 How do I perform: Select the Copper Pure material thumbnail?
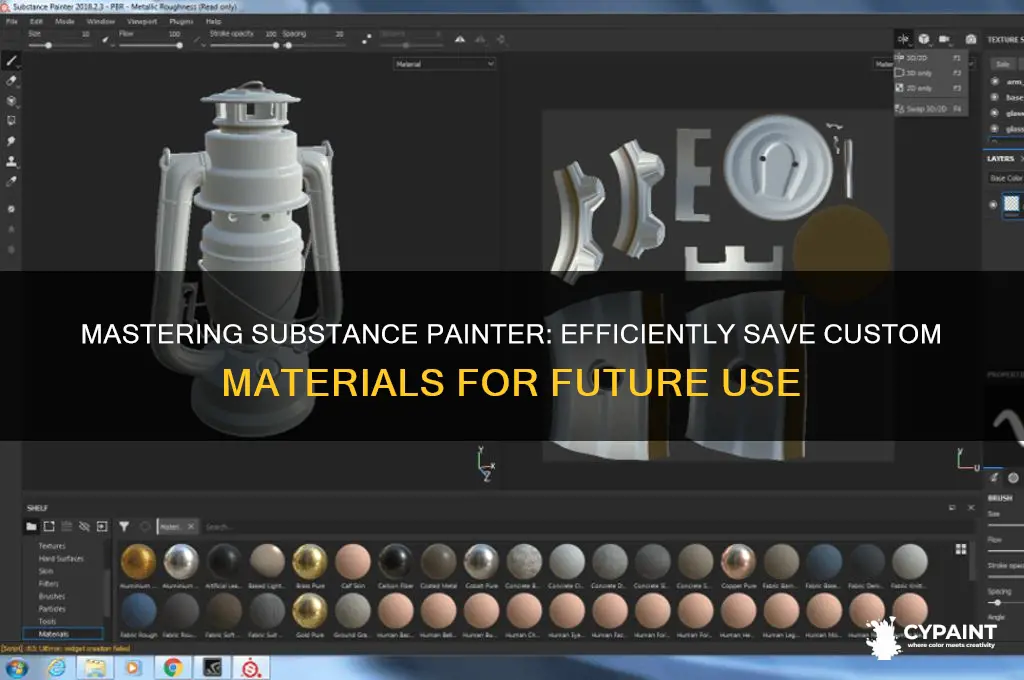[x=738, y=562]
